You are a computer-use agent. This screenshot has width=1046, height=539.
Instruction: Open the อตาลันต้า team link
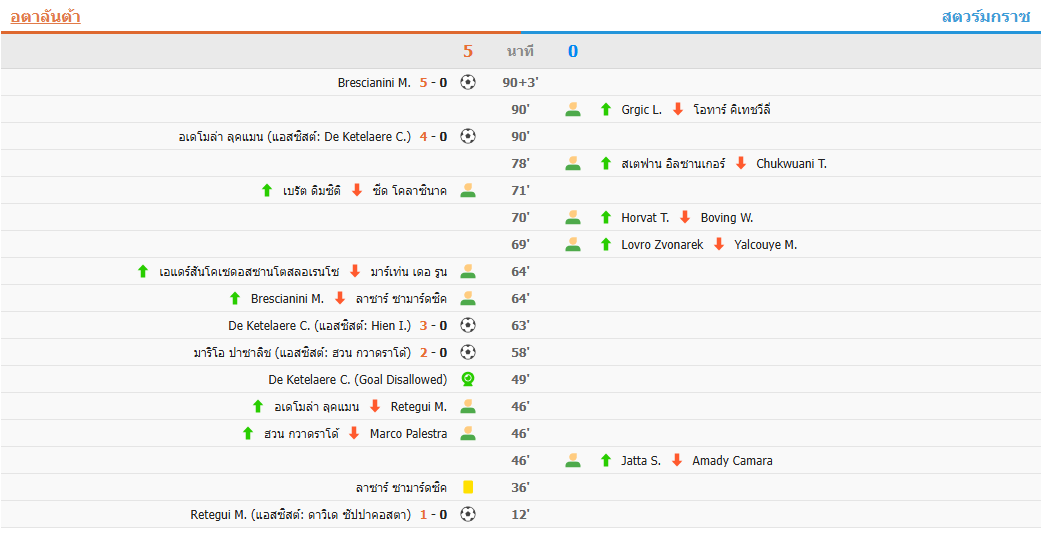[x=45, y=16]
